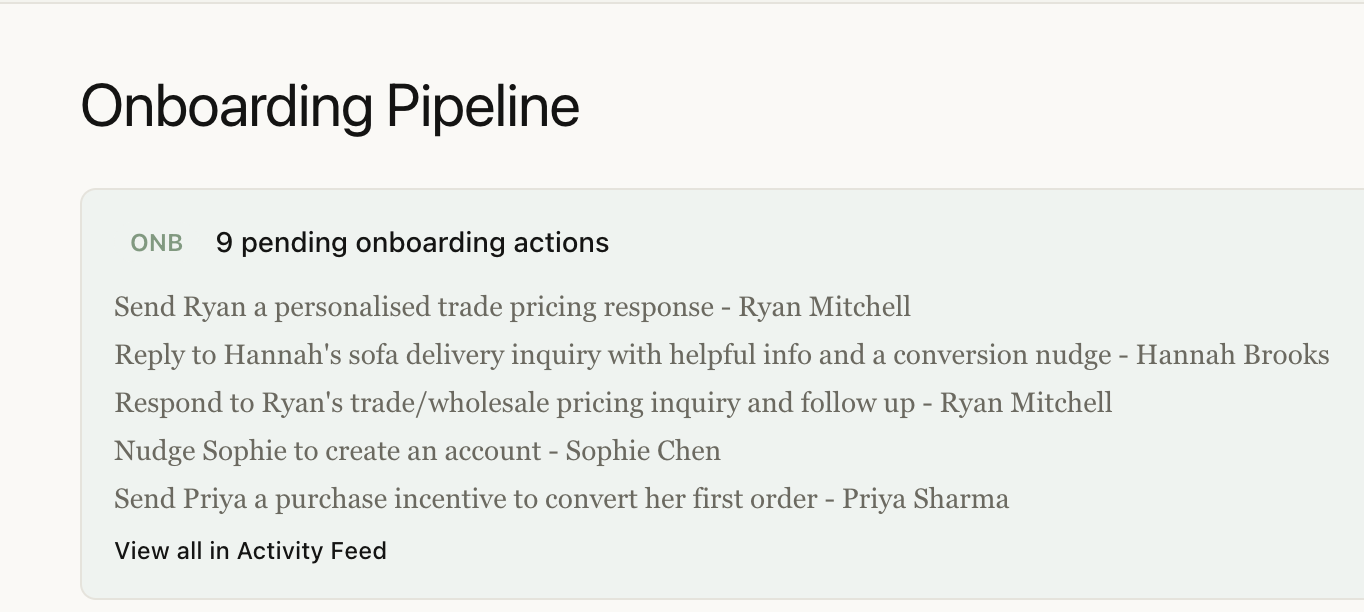Viewport: 1364px width, 612px height.
Task: Click Ryan Mitchell's name on the first action
Action: pos(827,307)
